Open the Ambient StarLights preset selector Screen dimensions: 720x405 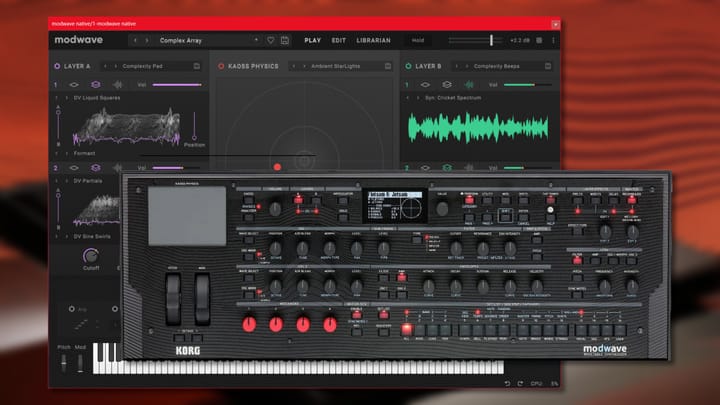click(336, 66)
